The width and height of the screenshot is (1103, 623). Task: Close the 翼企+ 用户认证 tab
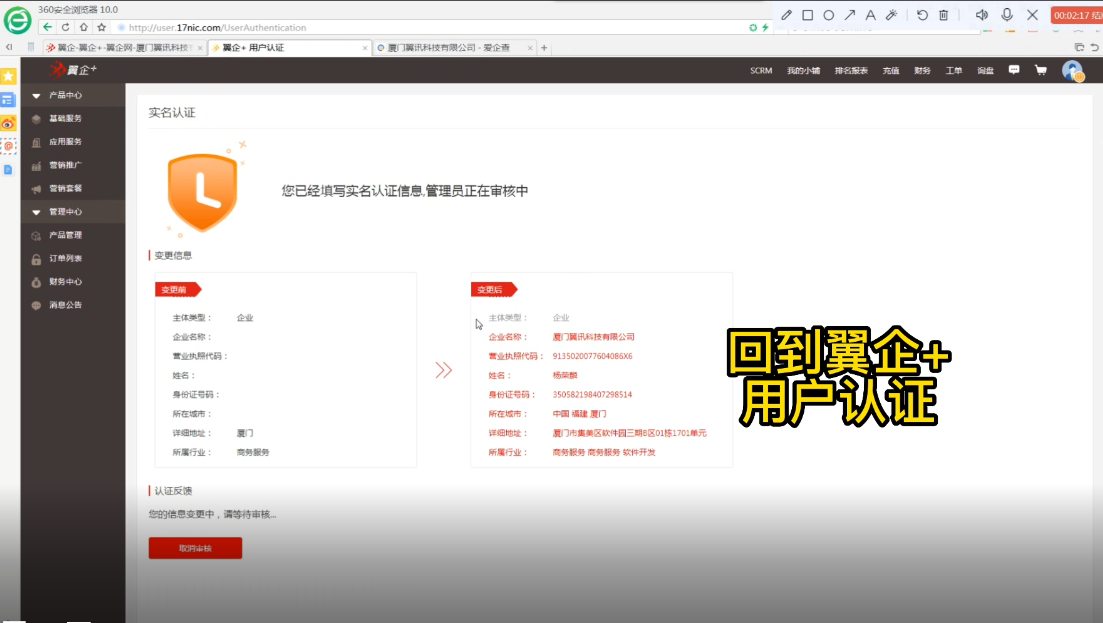[x=365, y=48]
